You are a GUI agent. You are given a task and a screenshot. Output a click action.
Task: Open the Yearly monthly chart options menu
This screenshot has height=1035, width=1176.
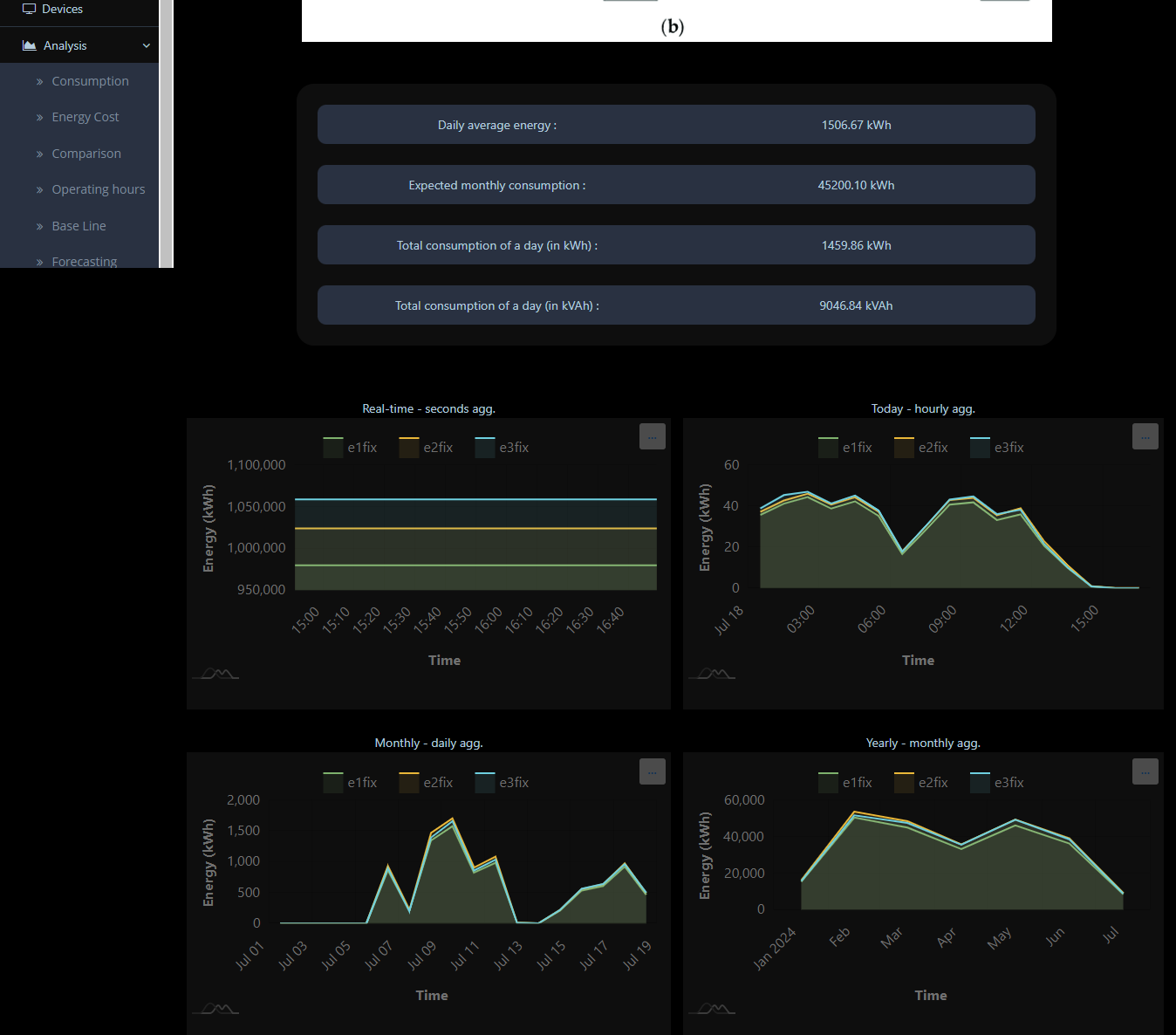click(1145, 771)
